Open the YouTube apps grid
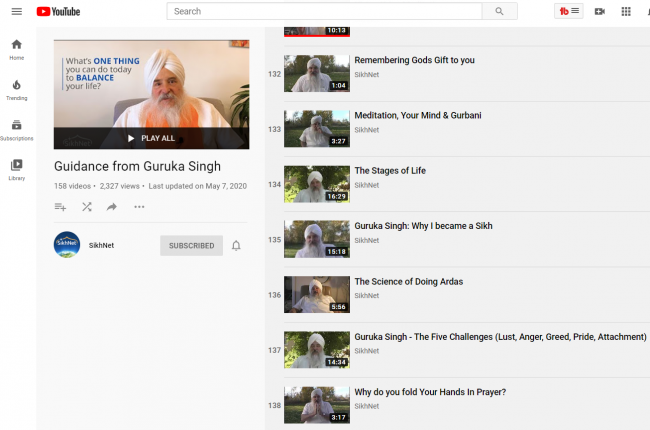650x430 pixels. pyautogui.click(x=626, y=11)
